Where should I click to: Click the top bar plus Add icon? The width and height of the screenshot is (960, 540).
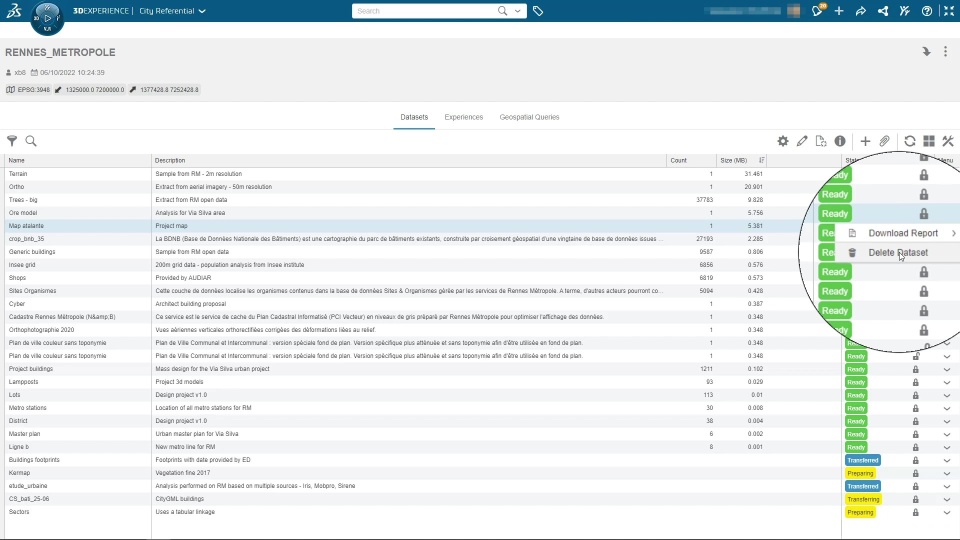(x=839, y=11)
